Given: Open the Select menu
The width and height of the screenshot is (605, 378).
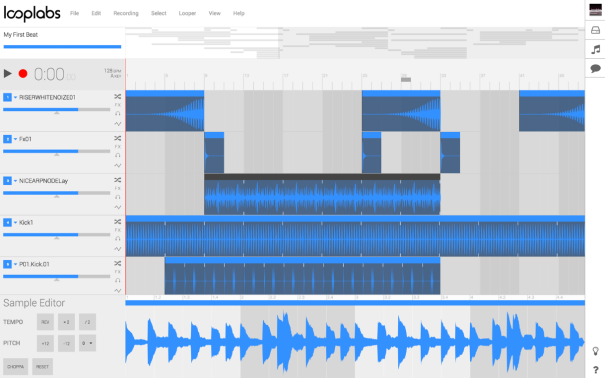Looking at the screenshot, I should (x=159, y=13).
